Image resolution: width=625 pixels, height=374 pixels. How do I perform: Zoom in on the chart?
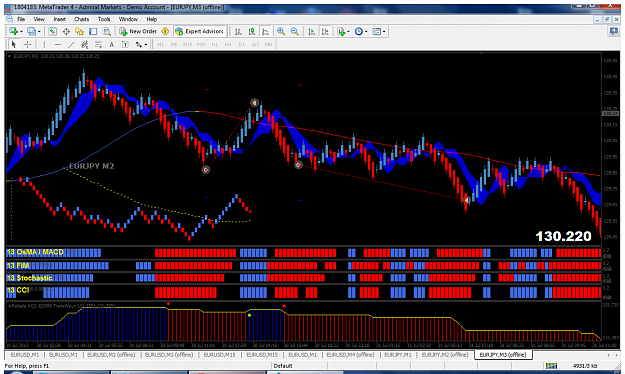coord(281,31)
